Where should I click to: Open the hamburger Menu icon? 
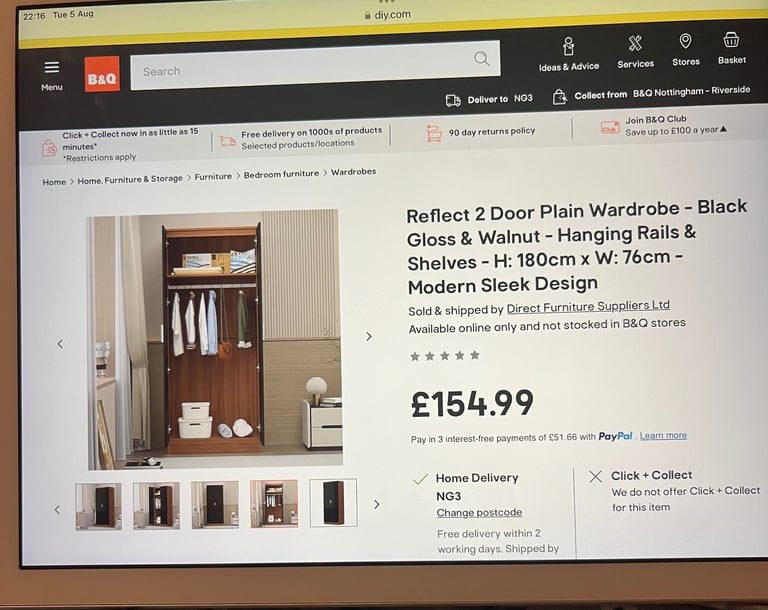point(52,67)
